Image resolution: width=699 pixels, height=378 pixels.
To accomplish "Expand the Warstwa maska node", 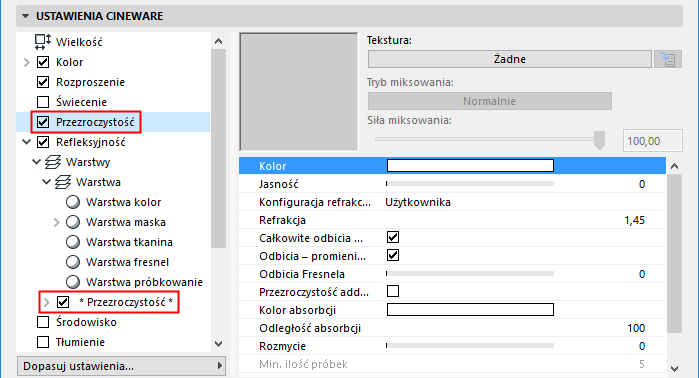I will pos(56,222).
